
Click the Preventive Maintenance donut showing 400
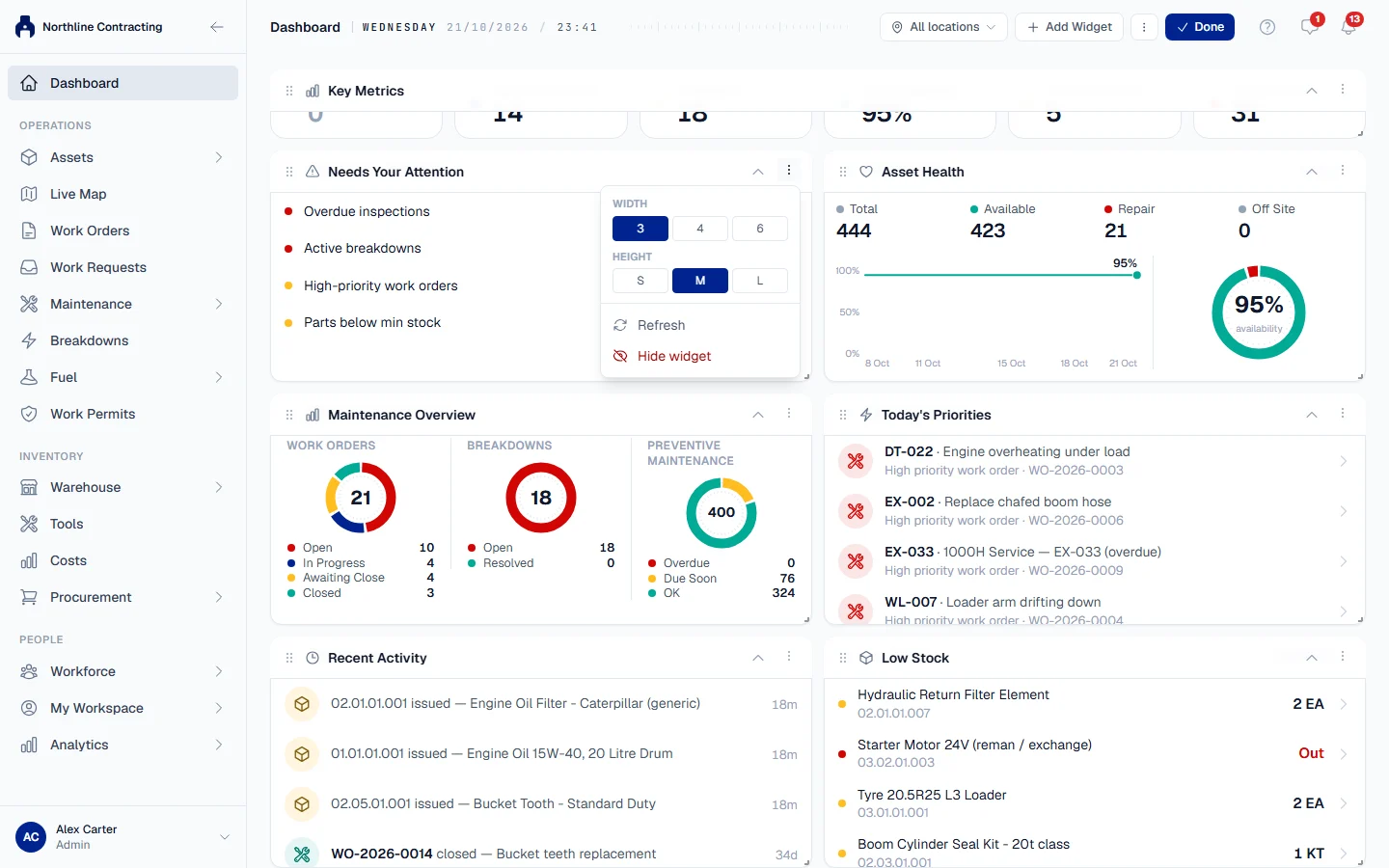tap(722, 512)
